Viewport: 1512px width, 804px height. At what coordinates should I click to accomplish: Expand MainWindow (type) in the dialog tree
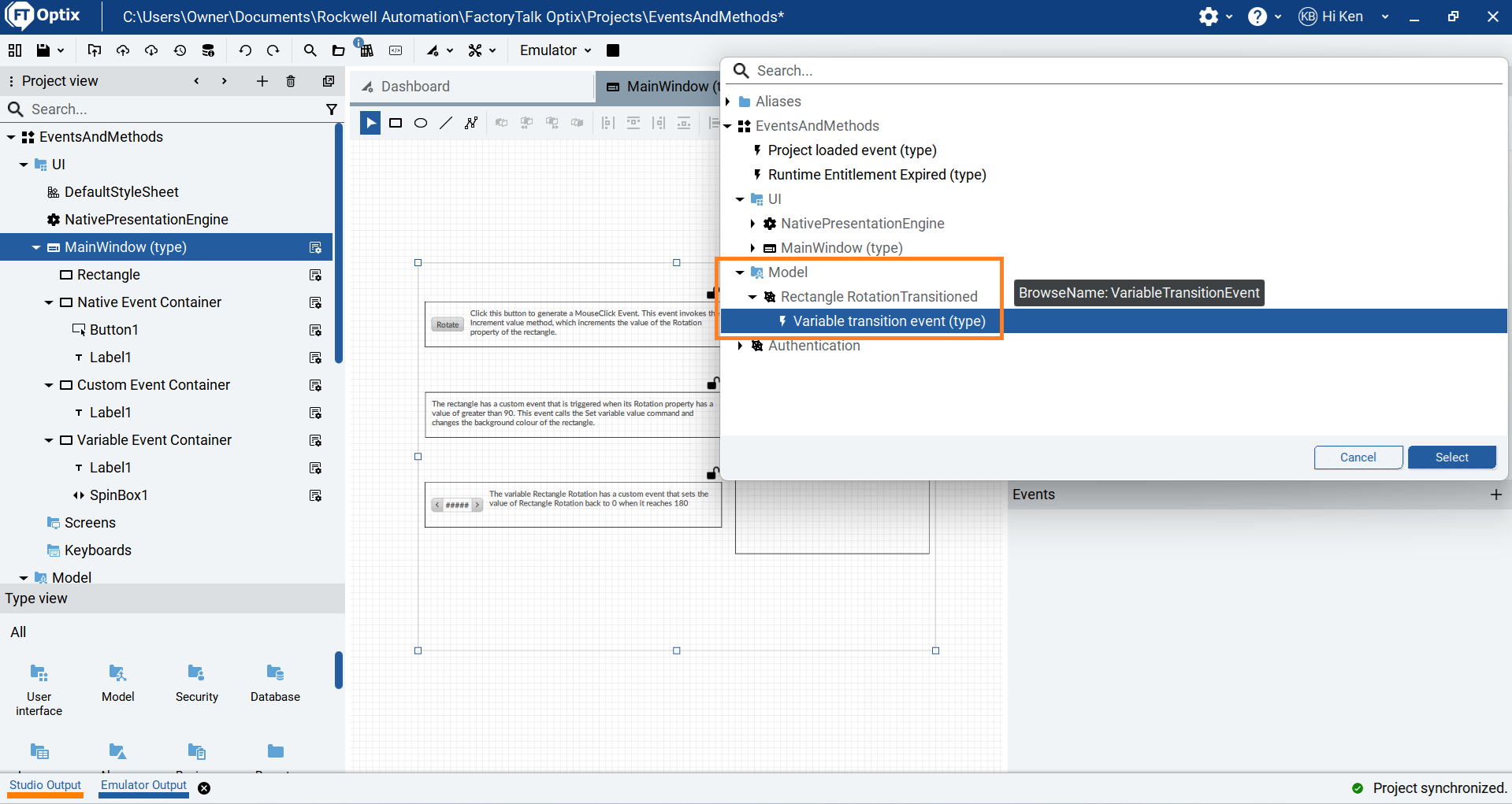click(752, 248)
